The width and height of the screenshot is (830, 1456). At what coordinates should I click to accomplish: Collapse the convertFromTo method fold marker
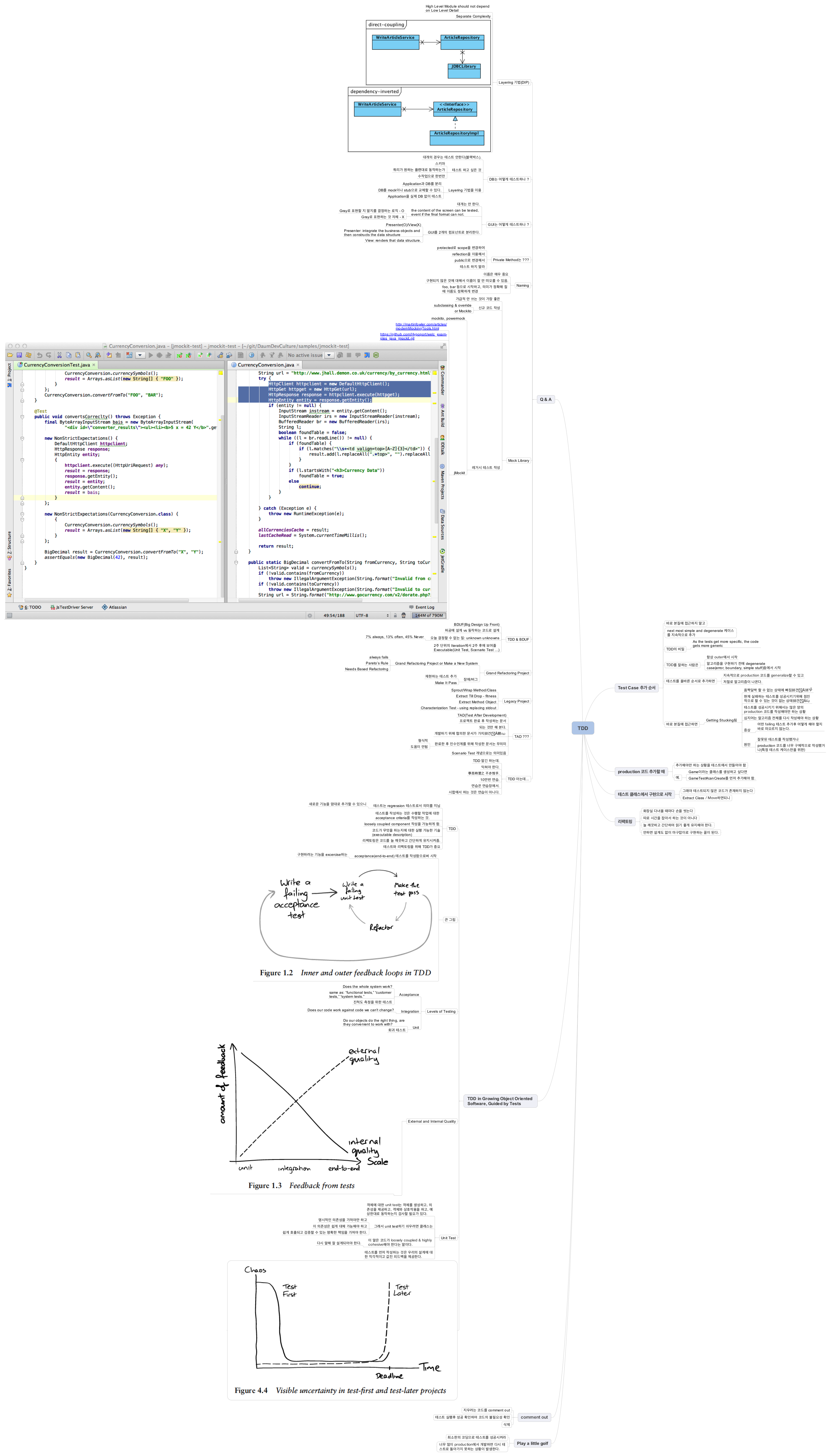pos(236,562)
